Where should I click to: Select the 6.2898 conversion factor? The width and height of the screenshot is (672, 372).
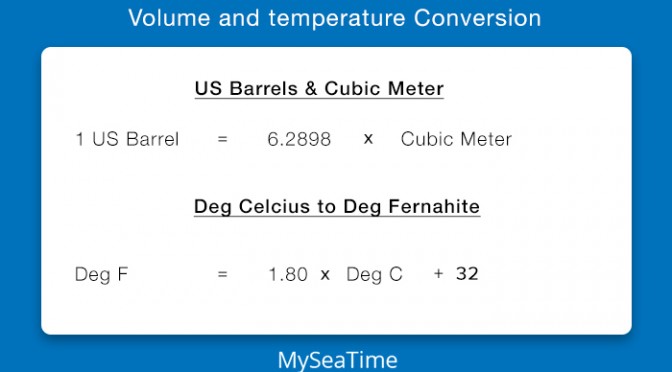coord(299,139)
